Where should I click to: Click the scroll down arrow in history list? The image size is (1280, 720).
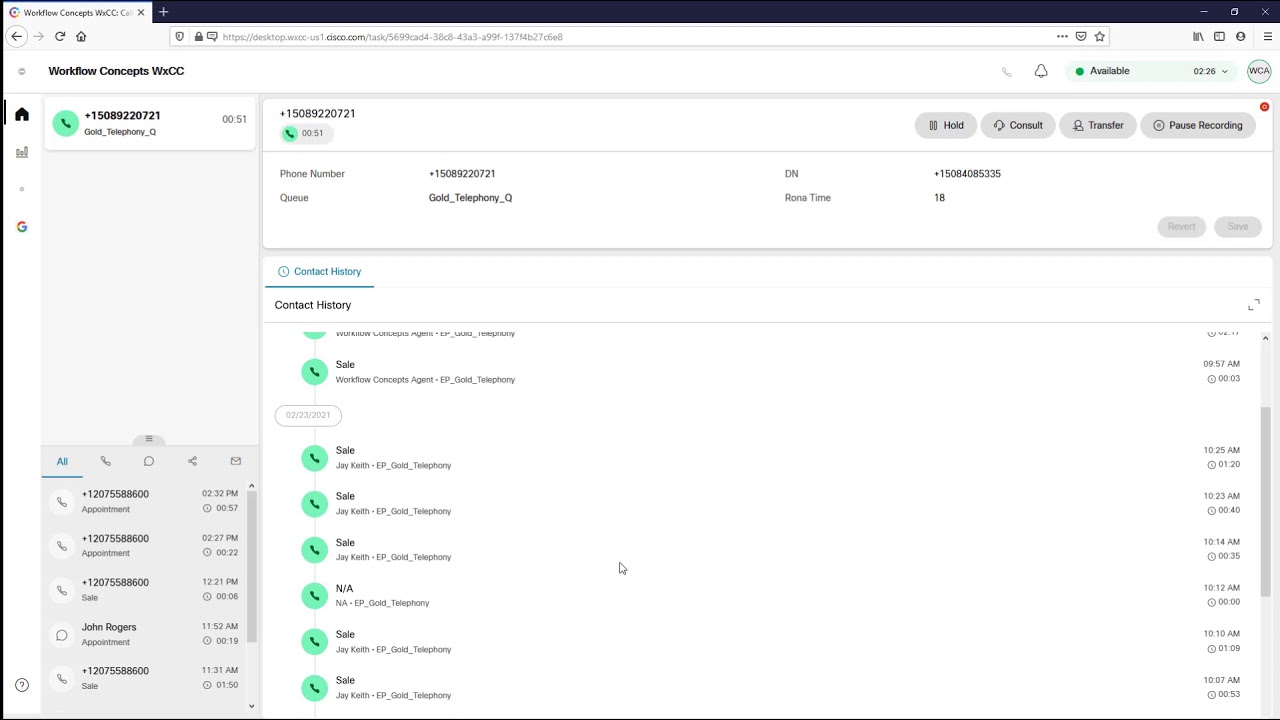point(252,706)
